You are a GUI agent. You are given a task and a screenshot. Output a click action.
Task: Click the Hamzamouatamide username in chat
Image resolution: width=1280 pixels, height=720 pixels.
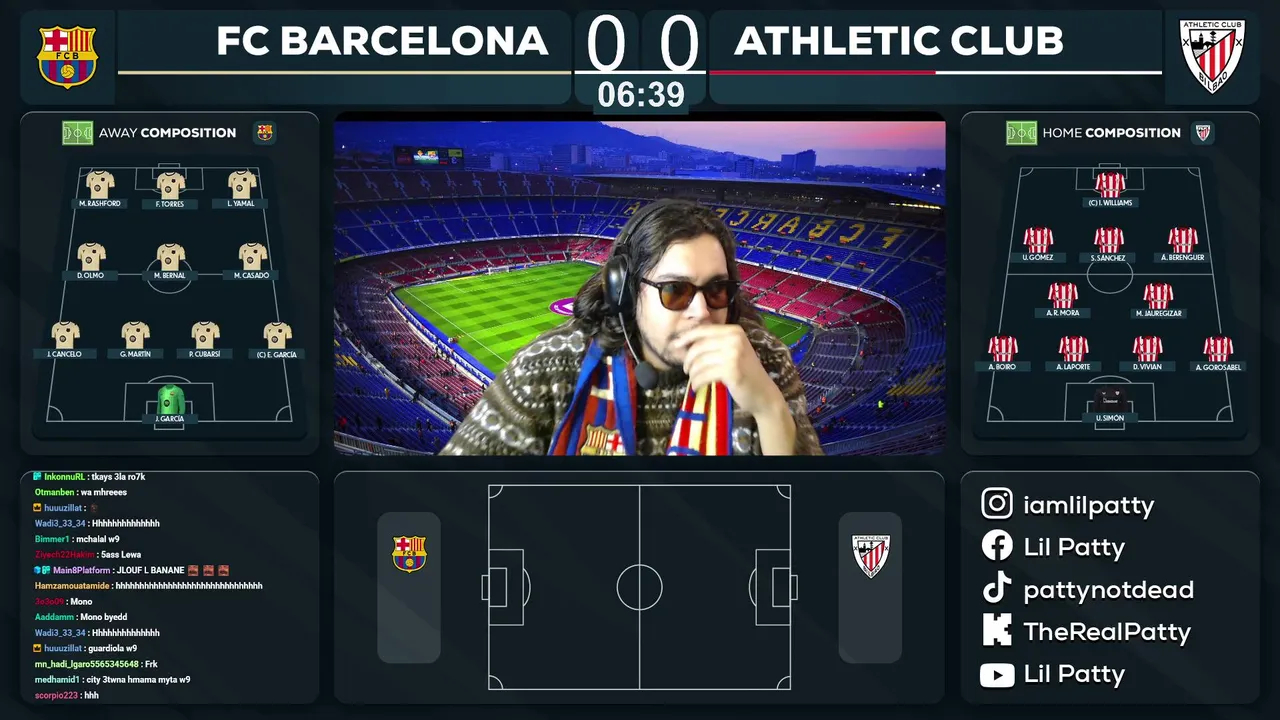[x=72, y=586]
